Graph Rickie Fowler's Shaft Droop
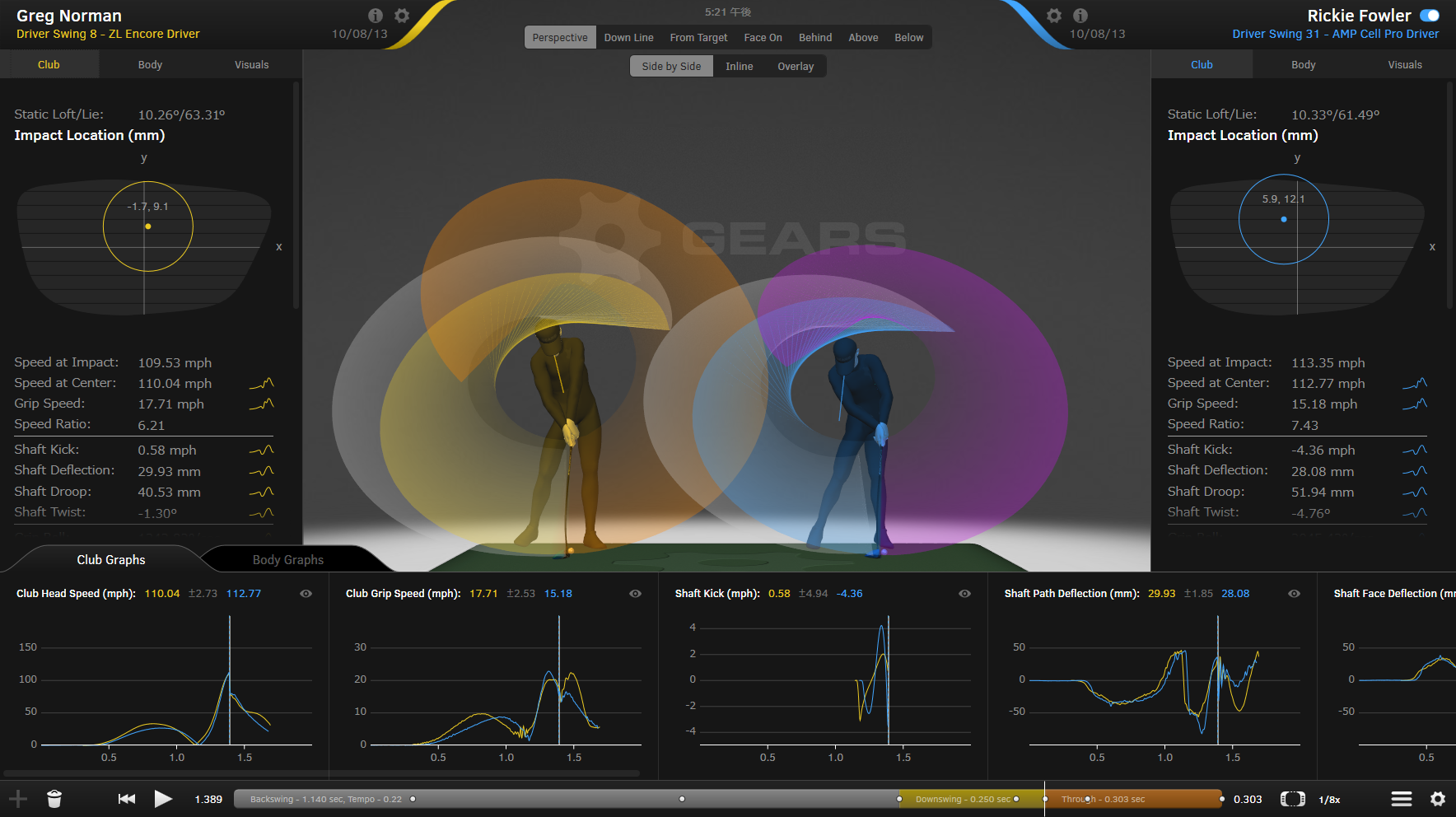The height and width of the screenshot is (817, 1456). pos(1415,493)
